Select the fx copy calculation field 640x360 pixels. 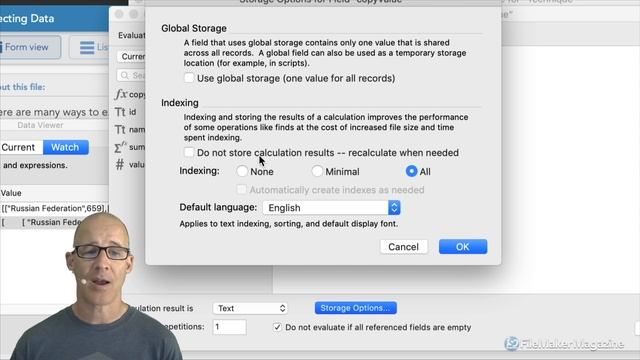point(129,94)
